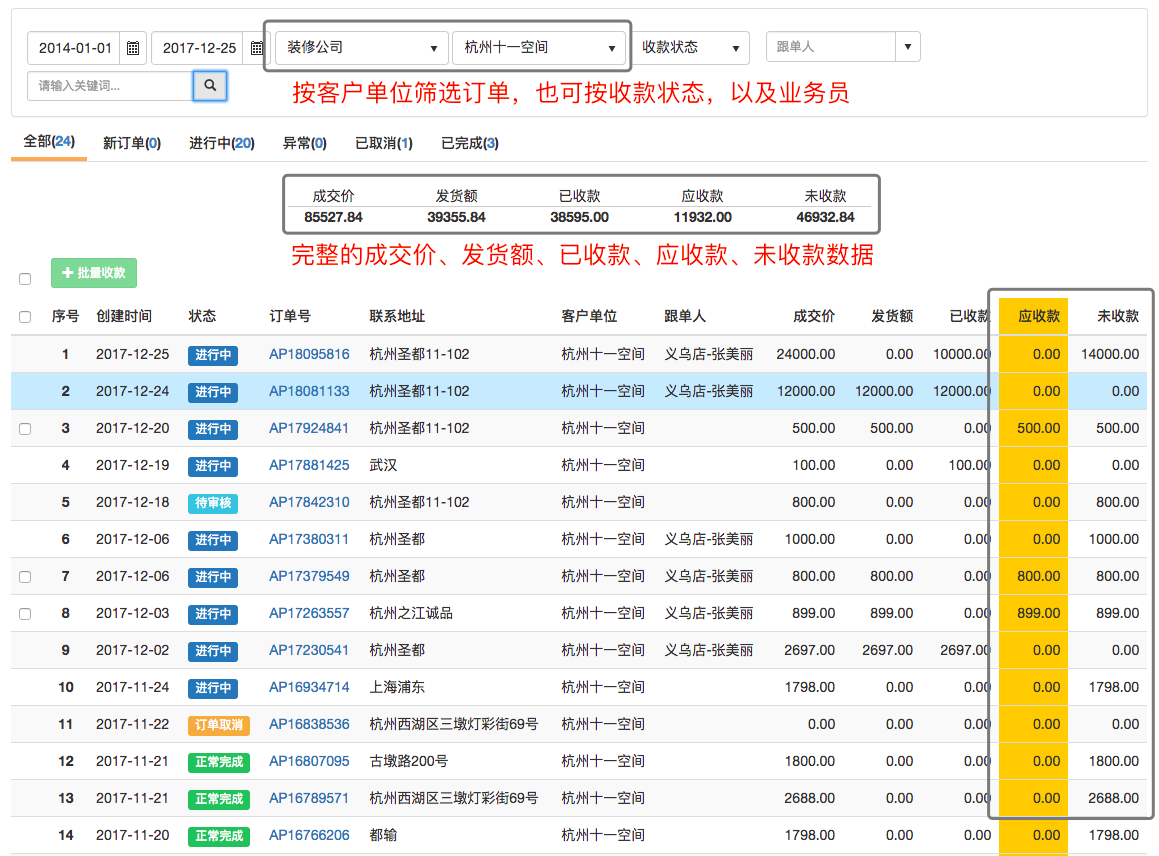The width and height of the screenshot is (1159, 856).
Task: Click the 客户单位 column header
Action: coord(589,316)
